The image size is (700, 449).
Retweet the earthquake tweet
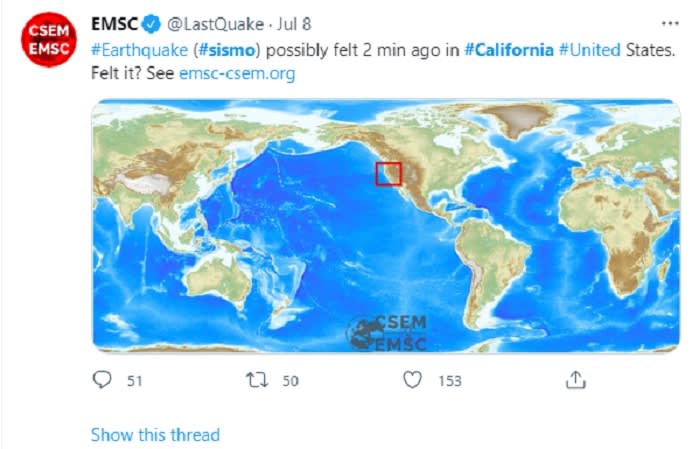[x=260, y=380]
